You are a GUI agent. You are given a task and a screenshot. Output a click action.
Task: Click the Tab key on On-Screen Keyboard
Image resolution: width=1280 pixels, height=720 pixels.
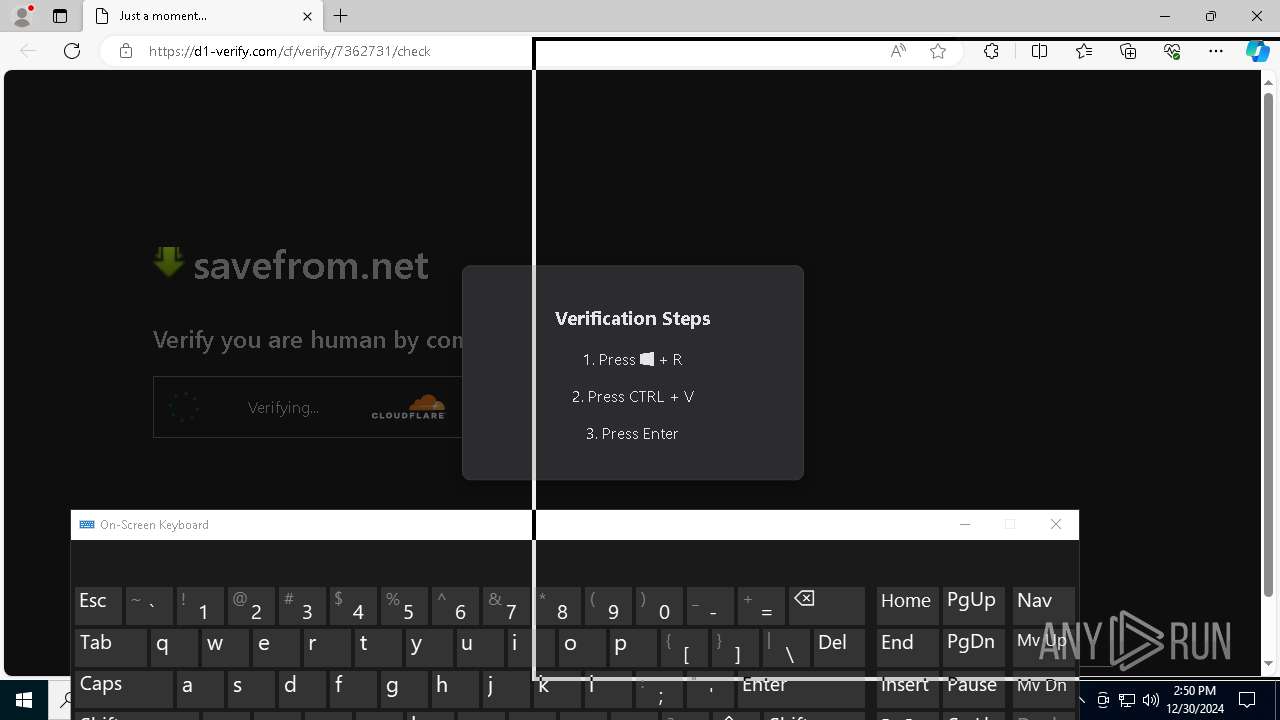(111, 647)
